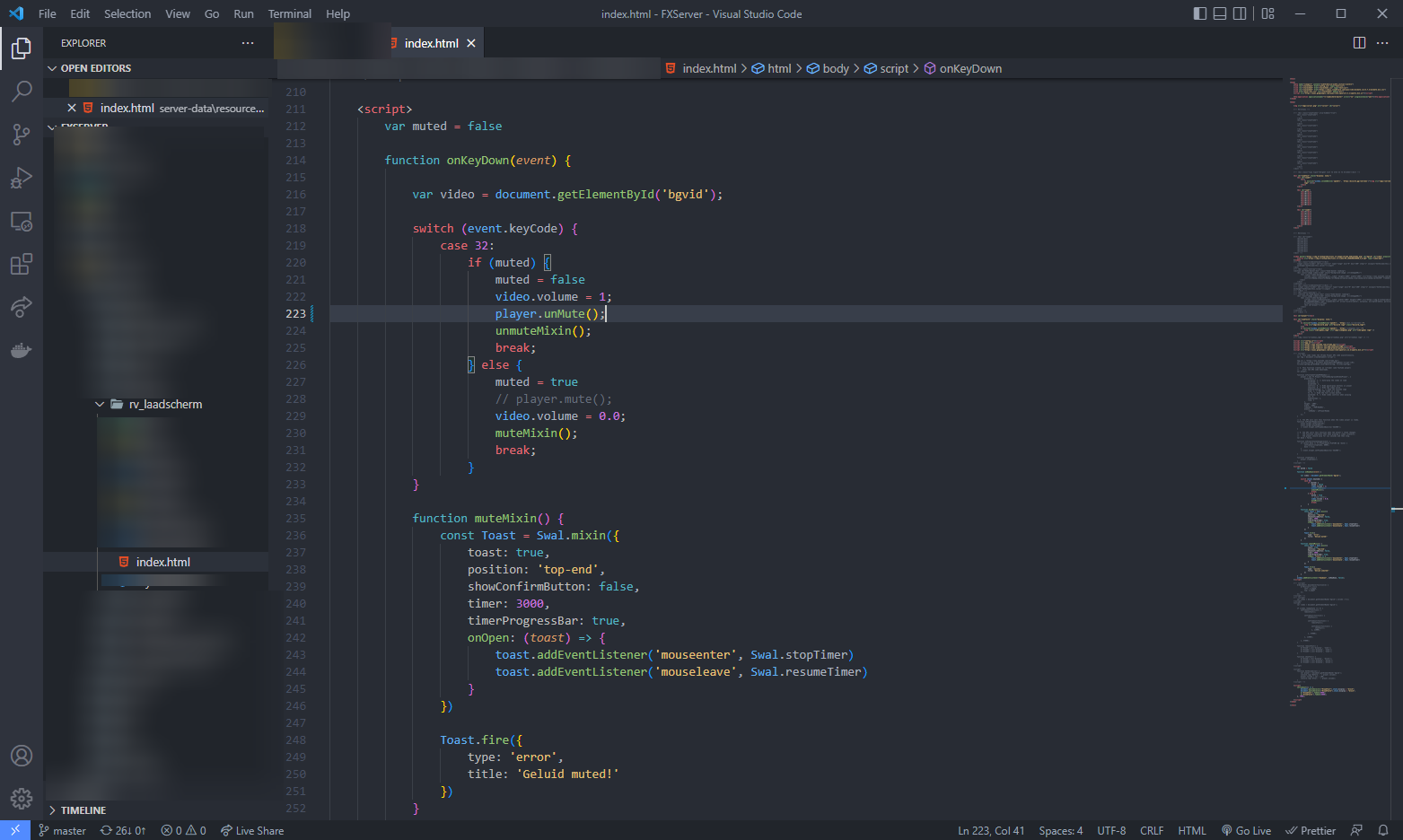Image resolution: width=1403 pixels, height=840 pixels.
Task: Open the Search view in activity bar
Action: click(22, 91)
